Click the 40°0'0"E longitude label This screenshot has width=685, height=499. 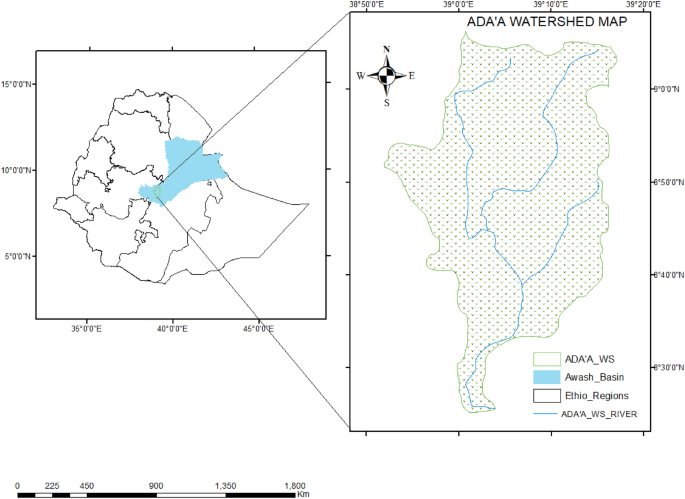[172, 329]
